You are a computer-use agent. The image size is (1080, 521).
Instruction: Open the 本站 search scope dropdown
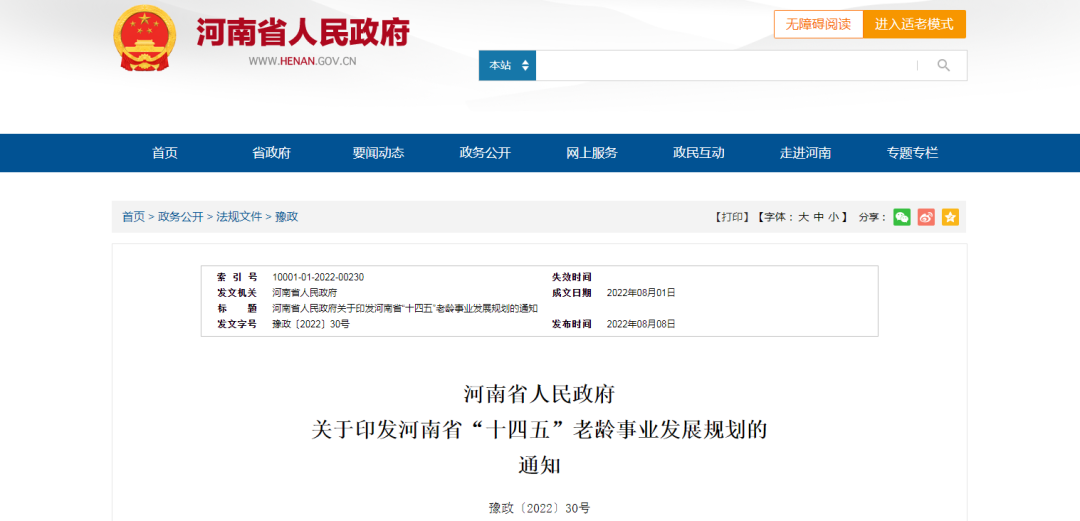coord(508,66)
